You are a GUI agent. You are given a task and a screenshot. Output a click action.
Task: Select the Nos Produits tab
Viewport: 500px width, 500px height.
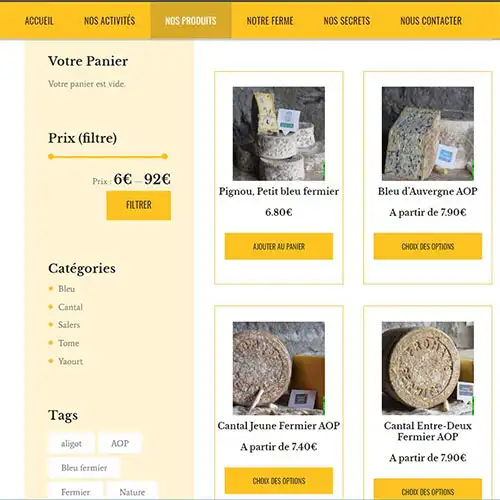(191, 21)
